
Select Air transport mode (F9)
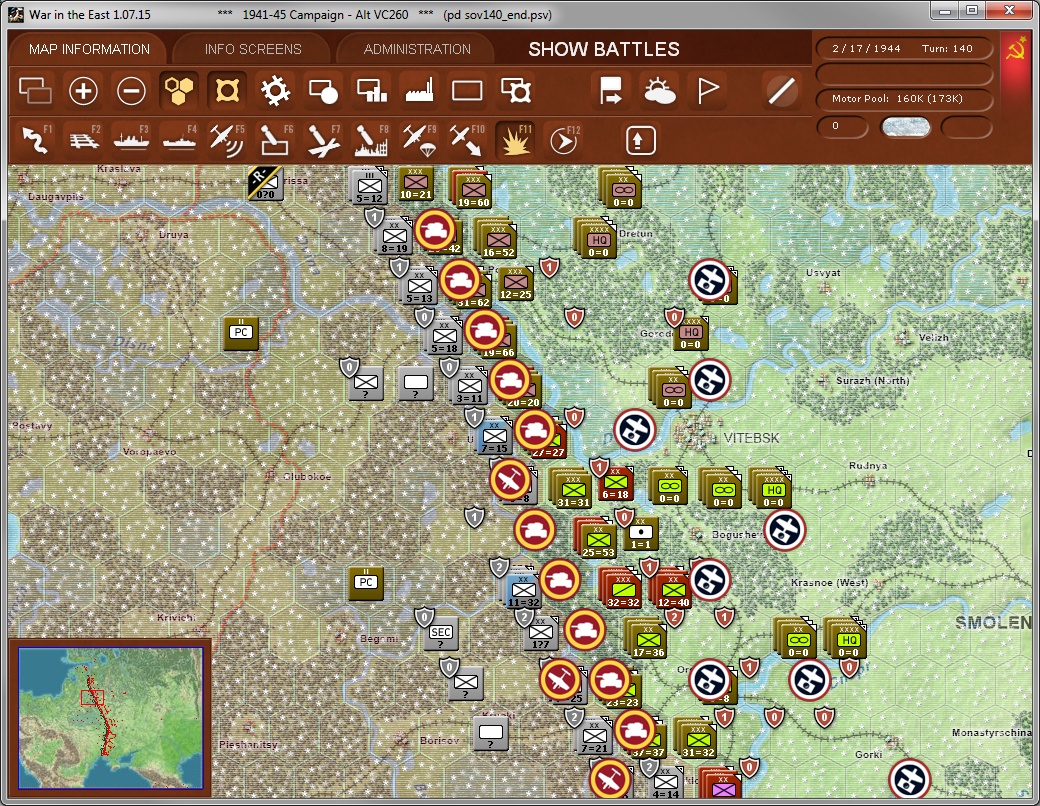pyautogui.click(x=419, y=139)
